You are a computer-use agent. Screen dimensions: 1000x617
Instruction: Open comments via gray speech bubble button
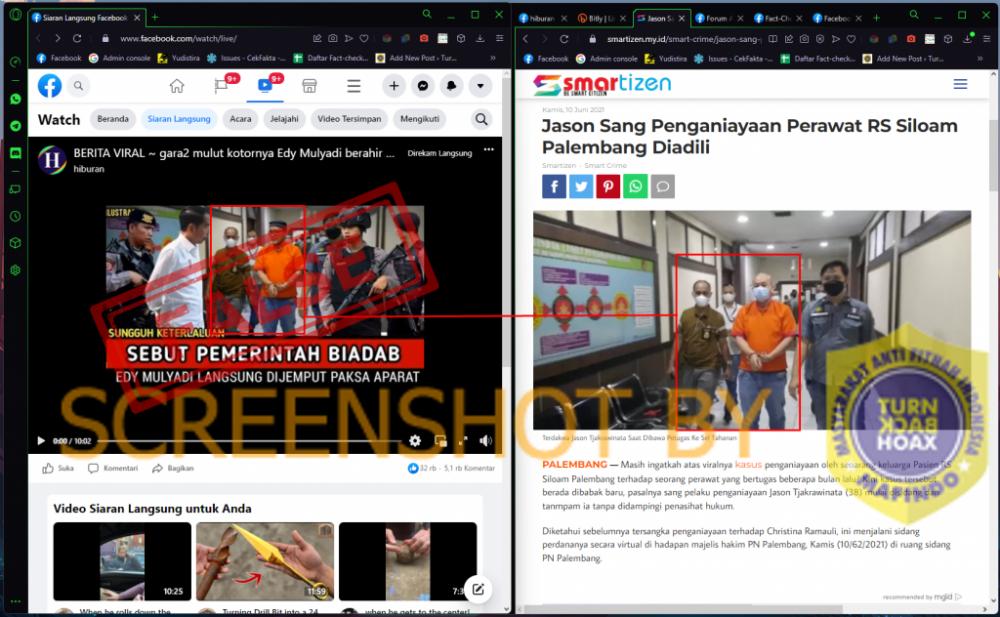pyautogui.click(x=663, y=186)
